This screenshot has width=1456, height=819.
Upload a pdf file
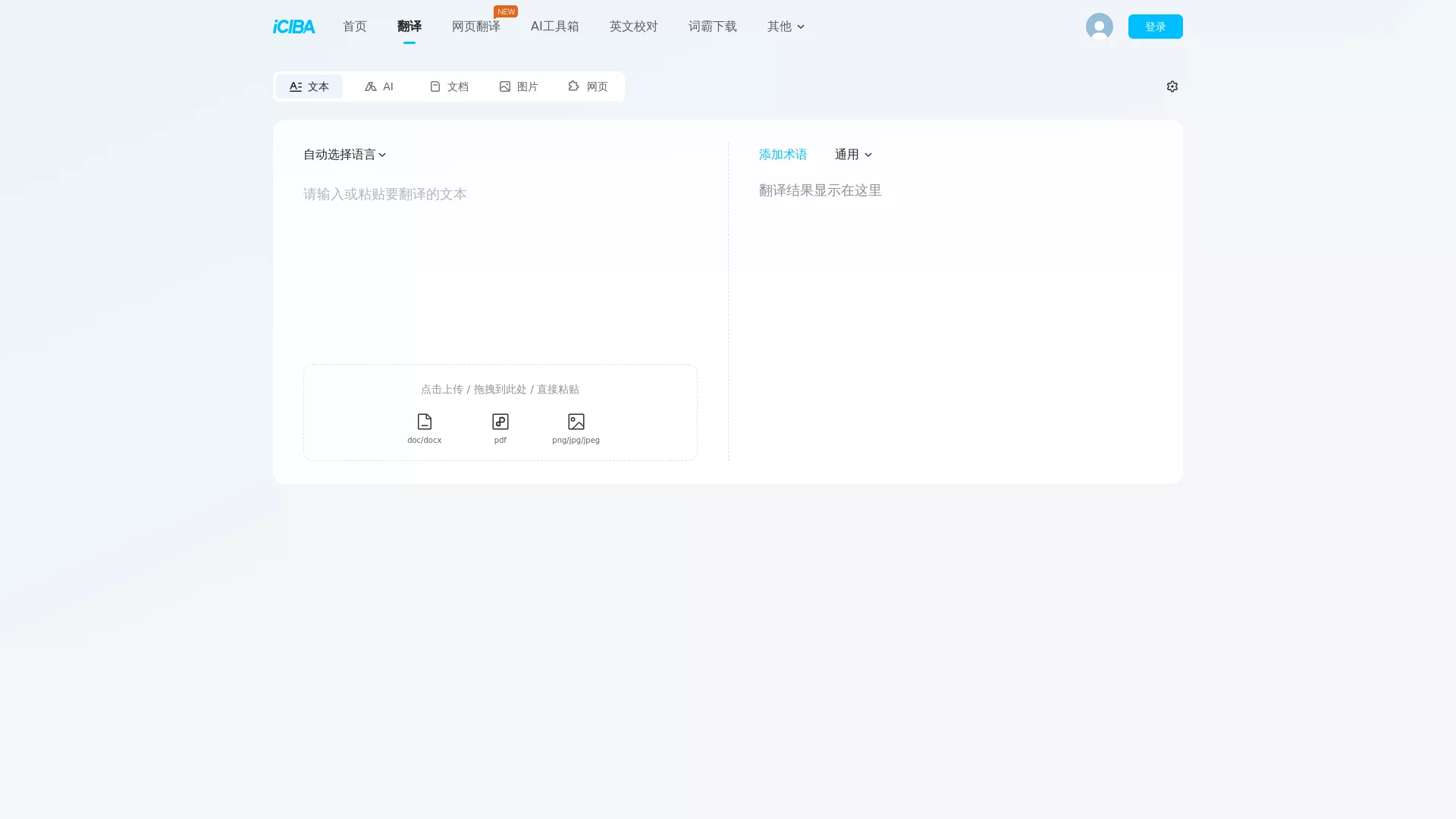pyautogui.click(x=500, y=427)
